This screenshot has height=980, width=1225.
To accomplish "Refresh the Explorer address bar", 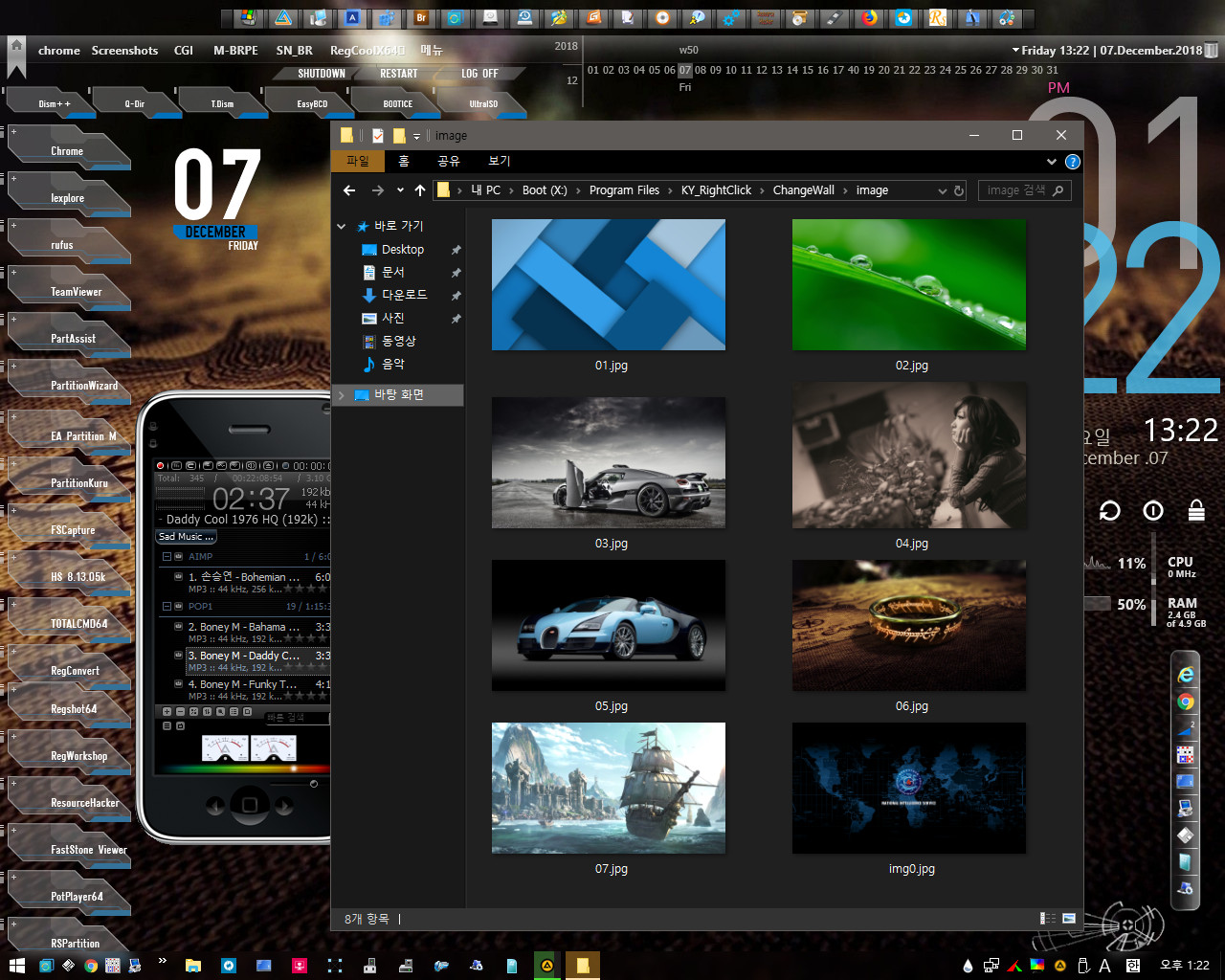I will tap(959, 190).
